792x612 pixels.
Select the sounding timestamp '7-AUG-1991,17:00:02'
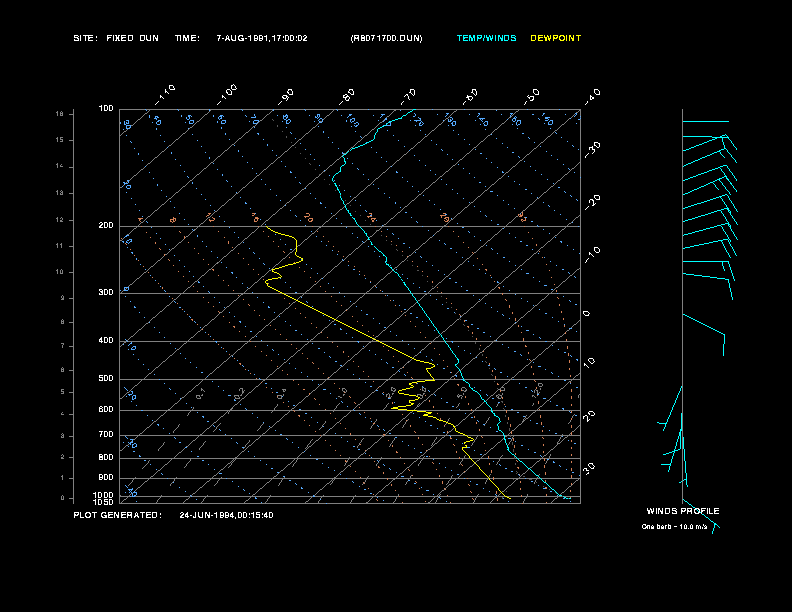click(262, 38)
